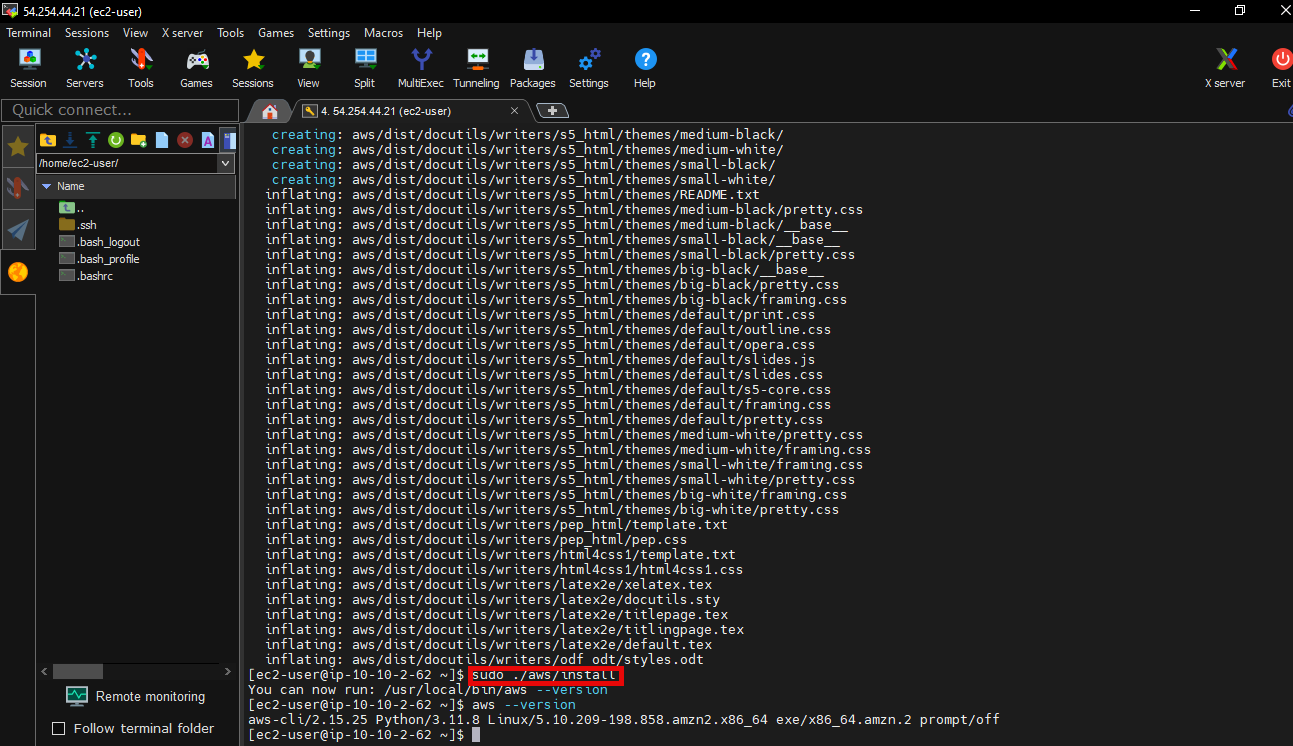Toggle the Name column sort arrow
The width and height of the screenshot is (1293, 746).
[46, 186]
